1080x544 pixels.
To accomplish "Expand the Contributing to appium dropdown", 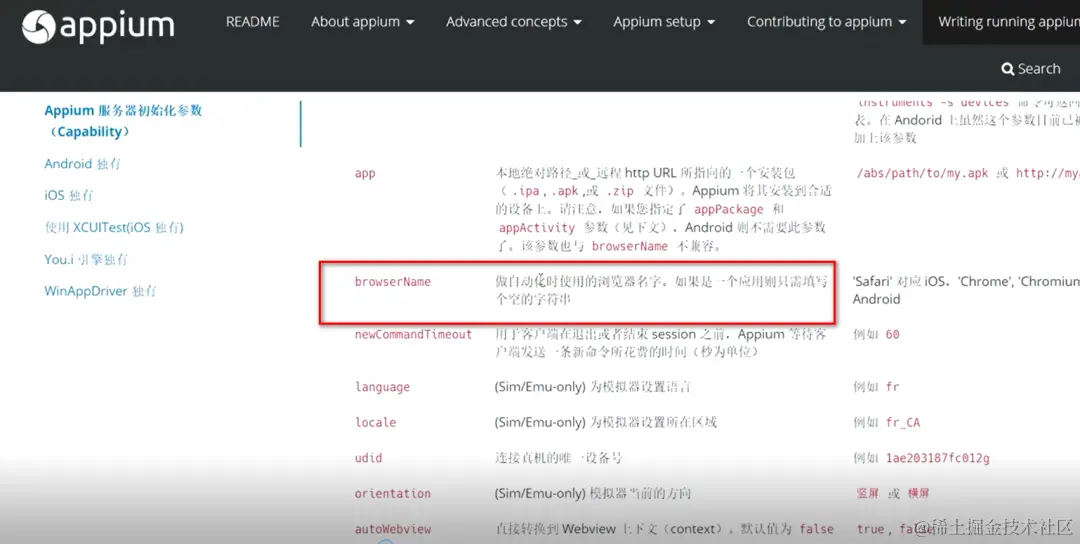I will [x=827, y=22].
